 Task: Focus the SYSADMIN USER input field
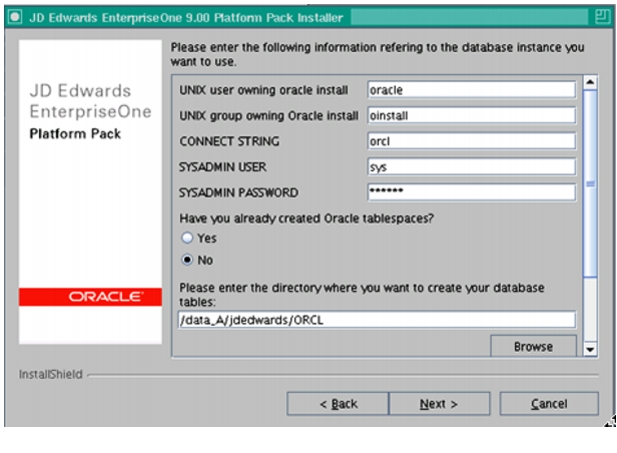471,167
